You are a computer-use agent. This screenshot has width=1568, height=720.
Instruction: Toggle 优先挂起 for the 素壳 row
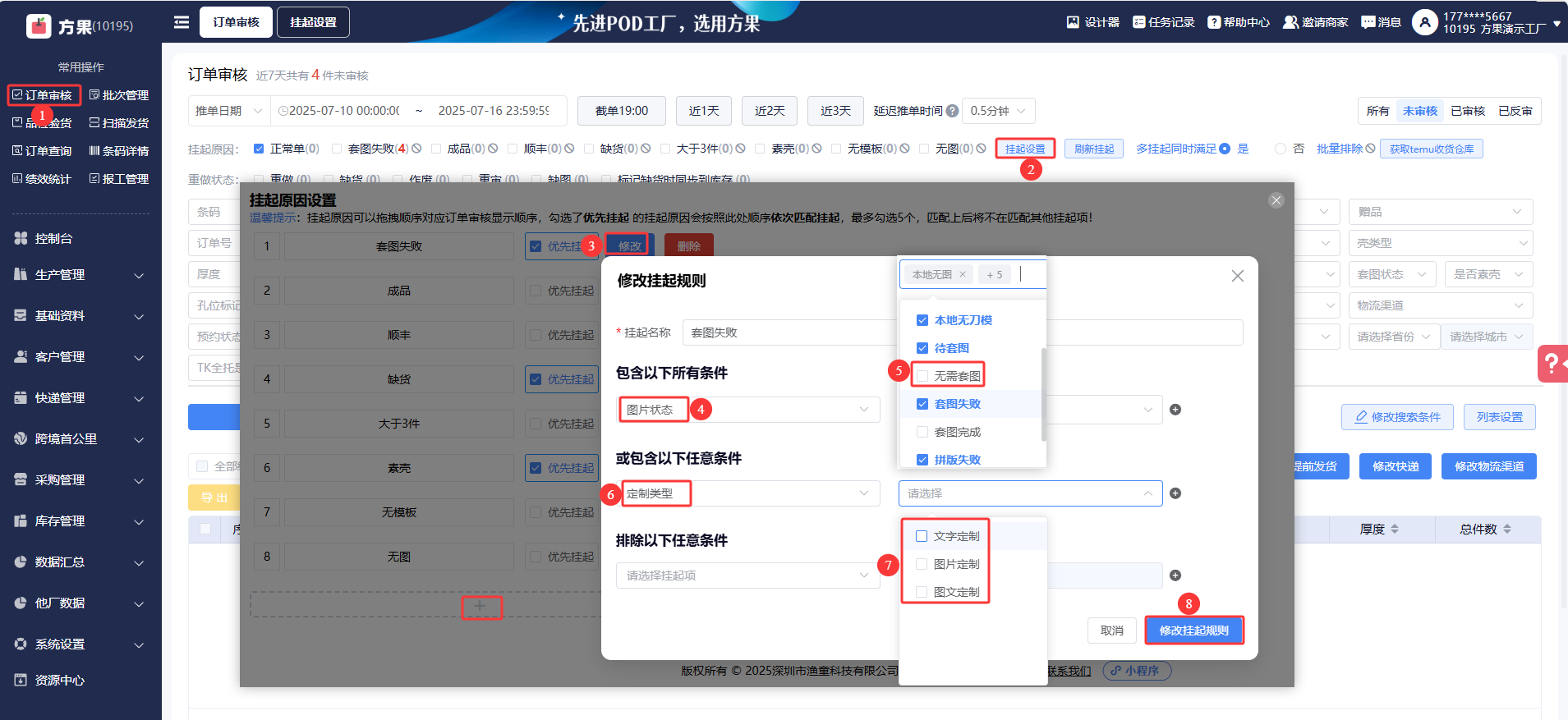click(536, 468)
